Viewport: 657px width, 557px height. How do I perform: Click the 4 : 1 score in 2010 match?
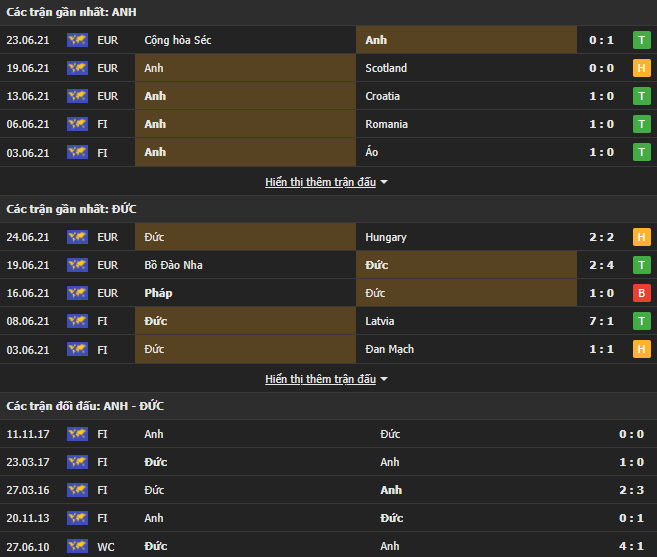[630, 546]
